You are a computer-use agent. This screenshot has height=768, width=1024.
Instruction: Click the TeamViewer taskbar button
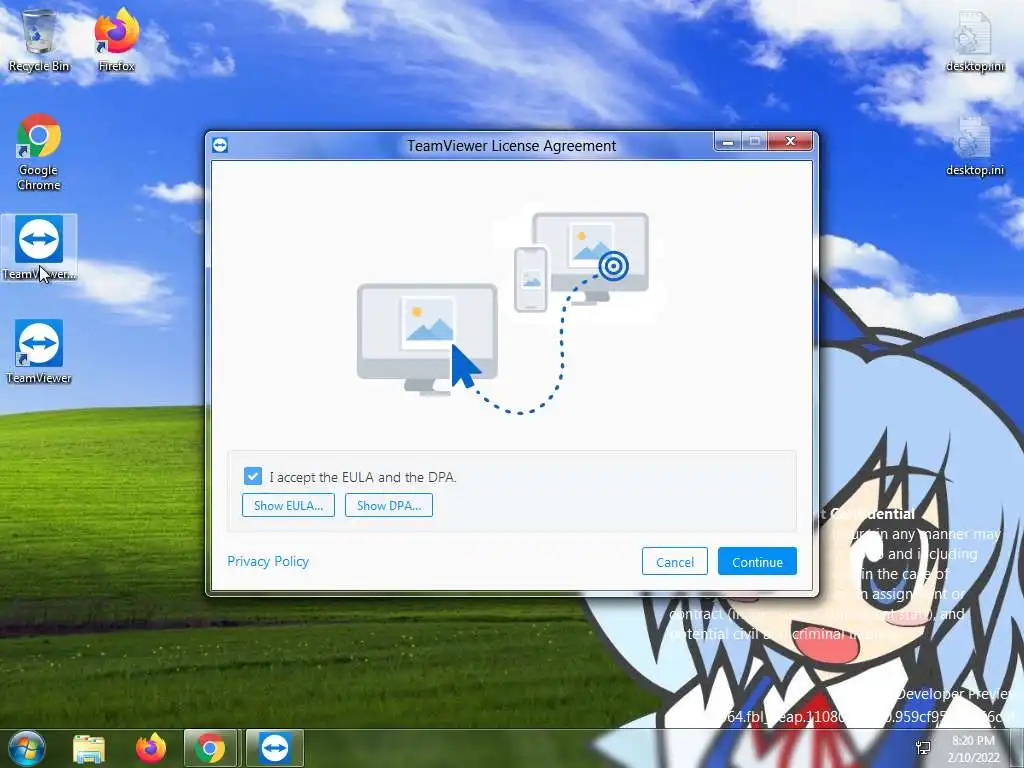(x=274, y=749)
